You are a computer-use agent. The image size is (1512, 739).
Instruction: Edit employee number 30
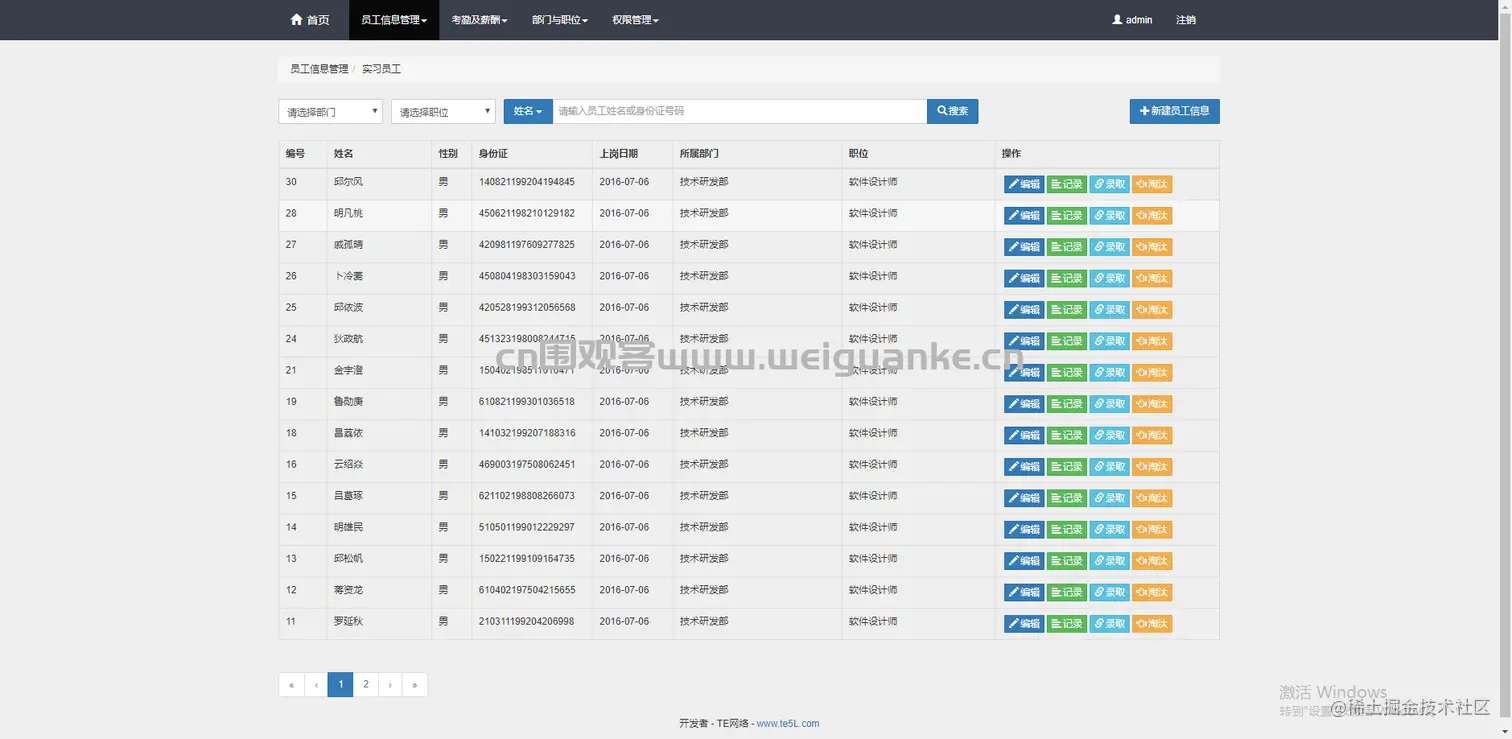tap(1024, 184)
